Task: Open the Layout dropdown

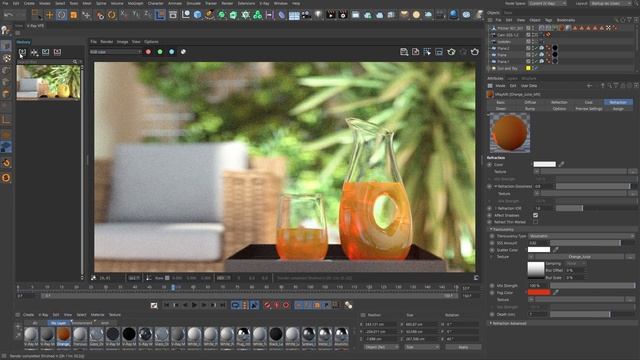Action: coord(611,3)
